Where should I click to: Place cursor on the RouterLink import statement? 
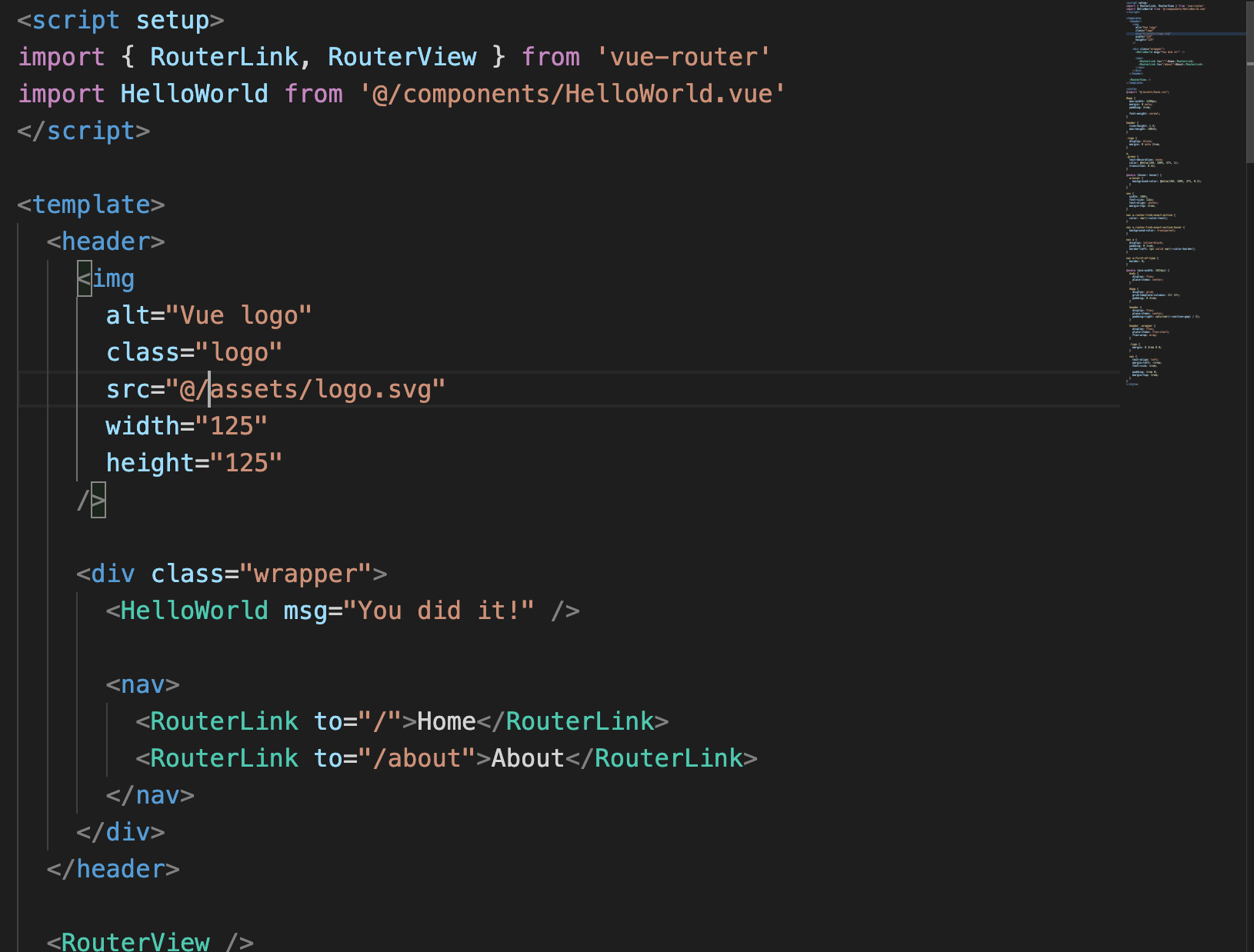pyautogui.click(x=223, y=56)
